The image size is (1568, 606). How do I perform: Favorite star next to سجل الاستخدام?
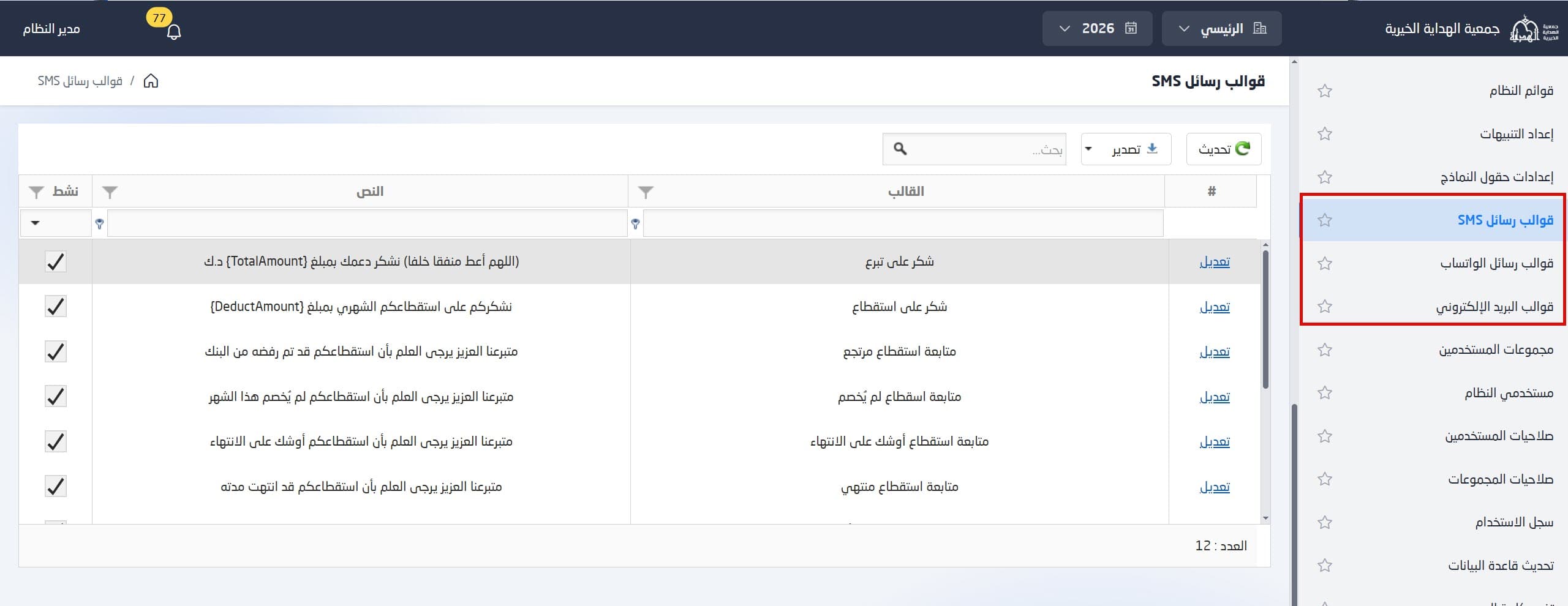coord(1325,522)
